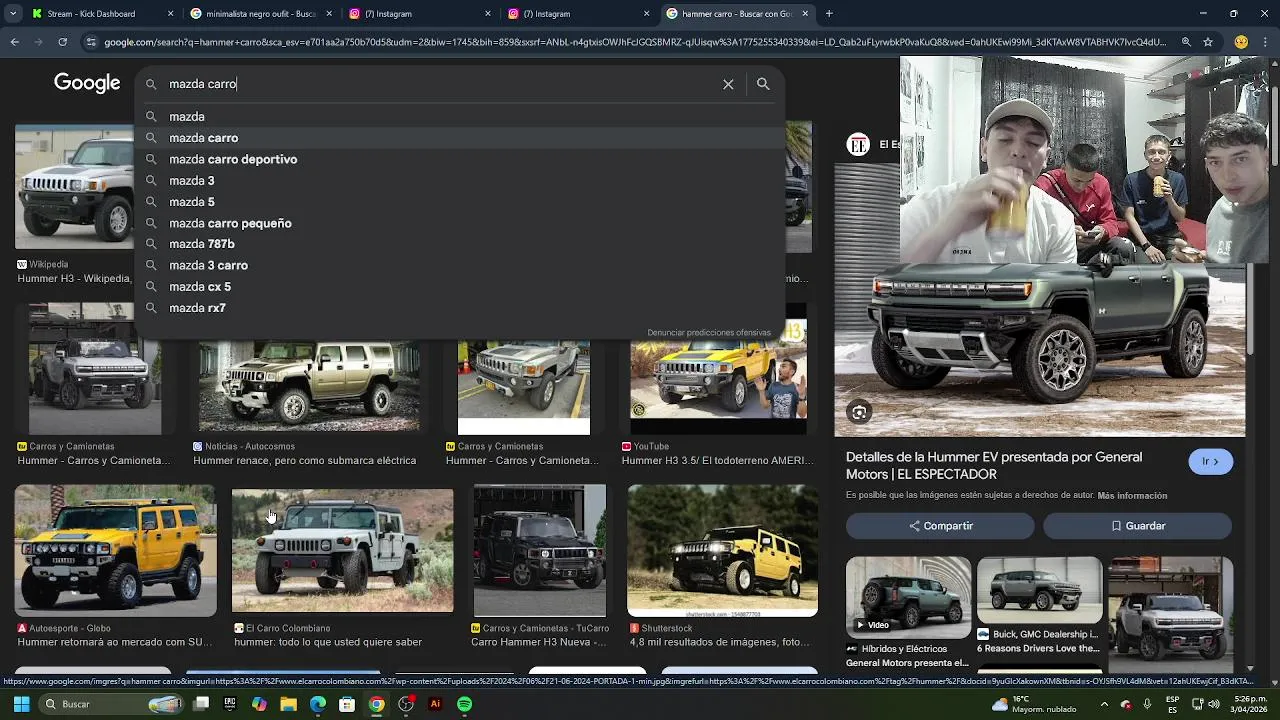The image size is (1280, 720).
Task: Open large Hummer EV preview image
Action: click(x=1040, y=350)
